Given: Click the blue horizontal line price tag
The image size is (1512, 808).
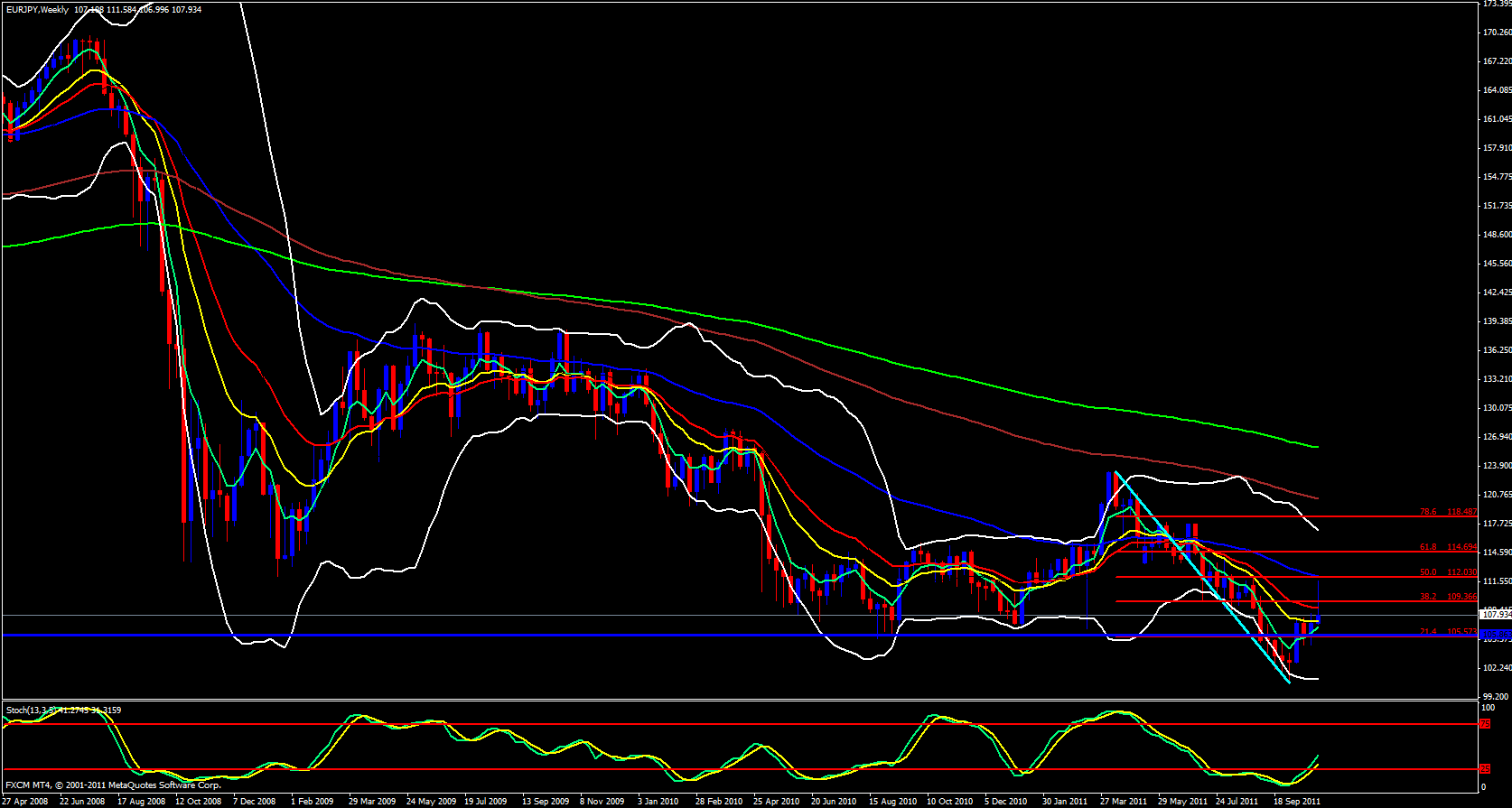Looking at the screenshot, I should (x=1497, y=635).
